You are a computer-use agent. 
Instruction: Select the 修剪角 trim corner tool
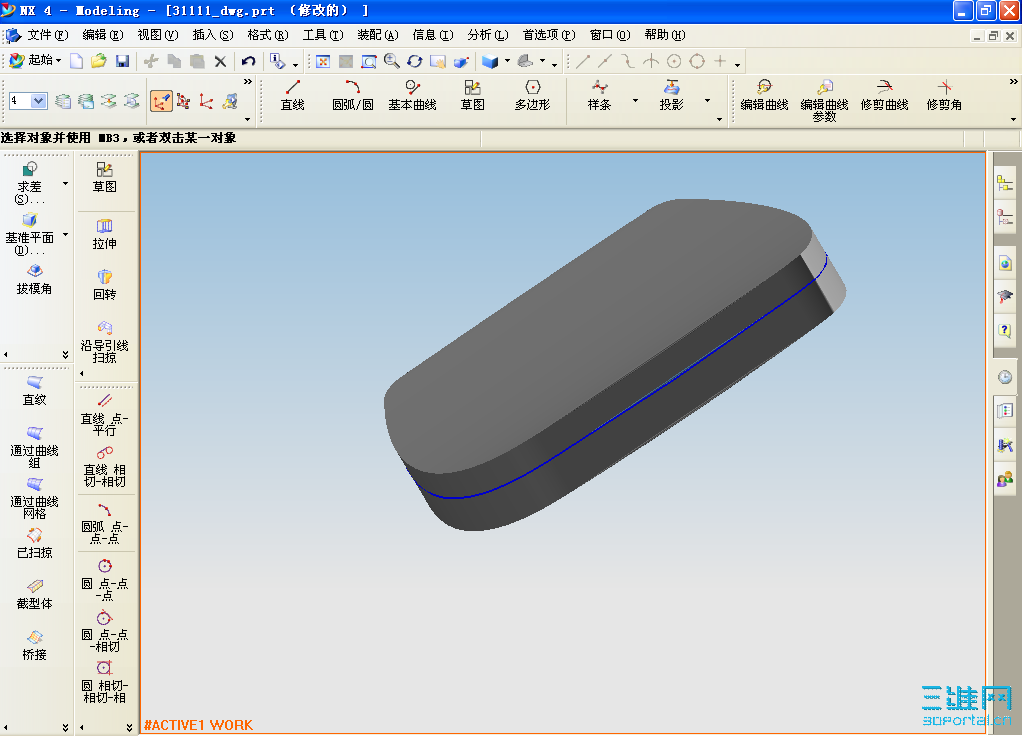coord(944,95)
